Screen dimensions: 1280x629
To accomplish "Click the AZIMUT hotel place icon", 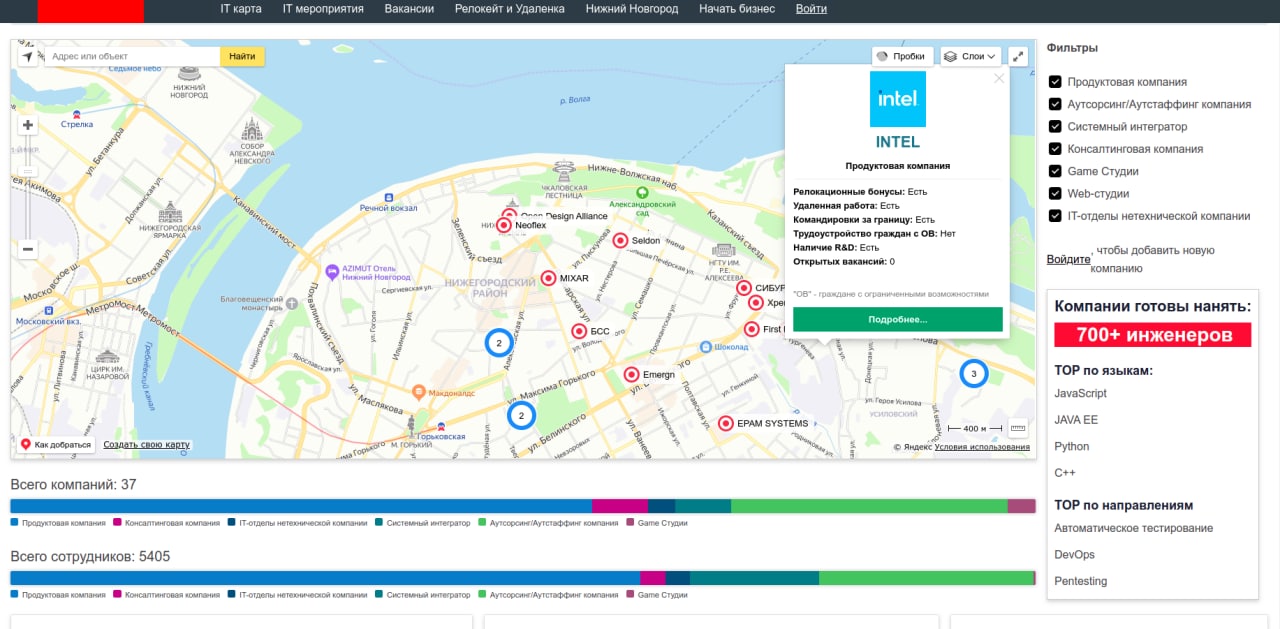I will pos(332,271).
